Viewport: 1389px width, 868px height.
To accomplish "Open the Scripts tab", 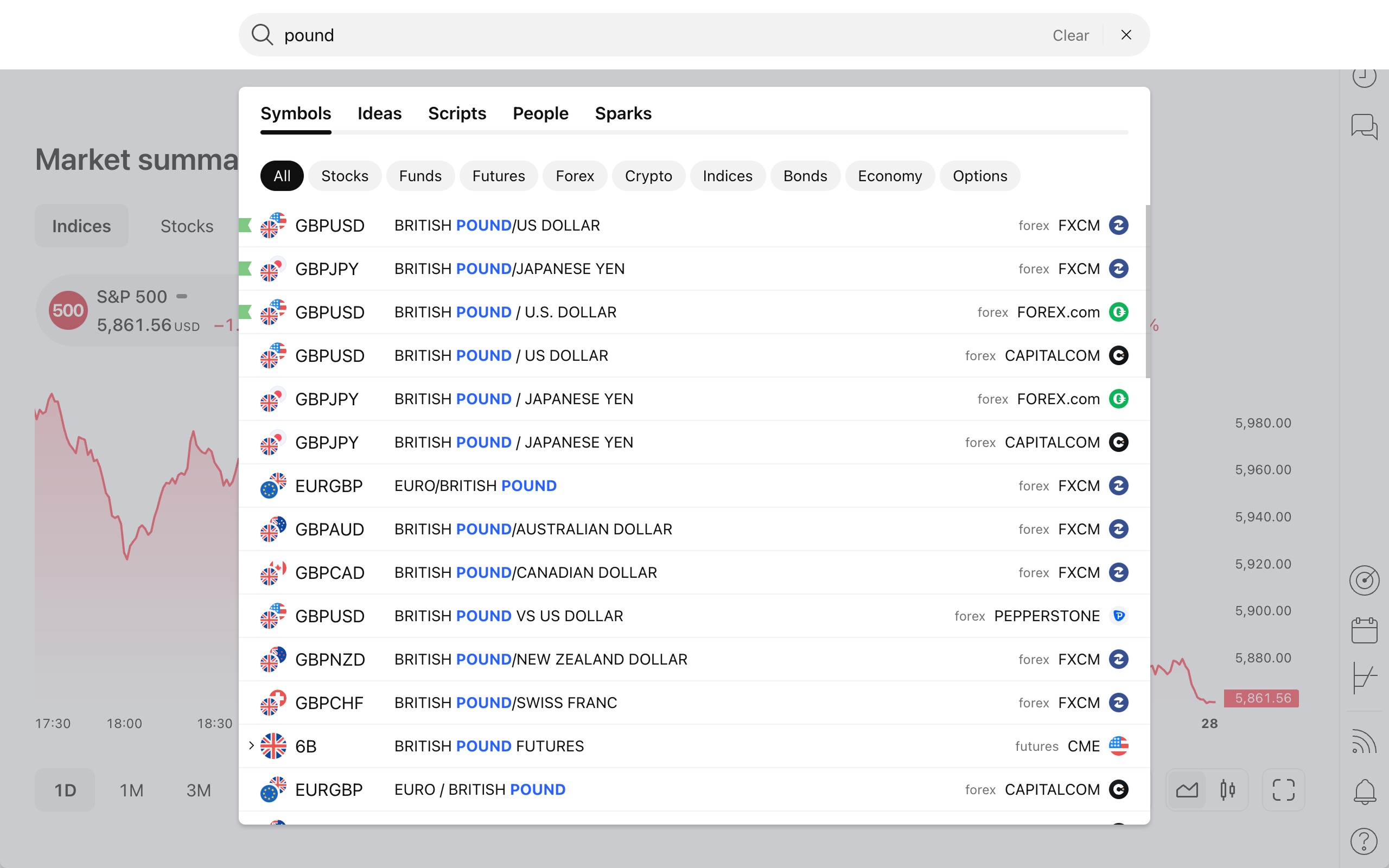I will 457,113.
